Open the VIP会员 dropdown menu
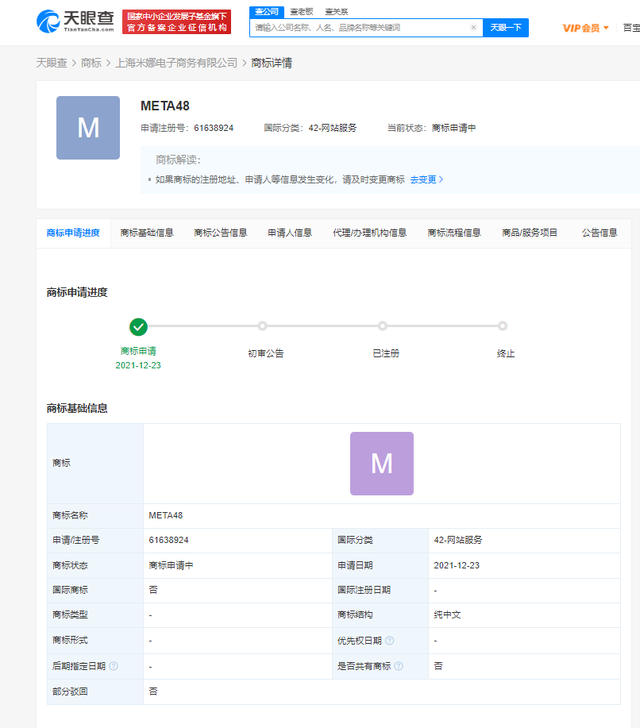640x728 pixels. pyautogui.click(x=585, y=28)
